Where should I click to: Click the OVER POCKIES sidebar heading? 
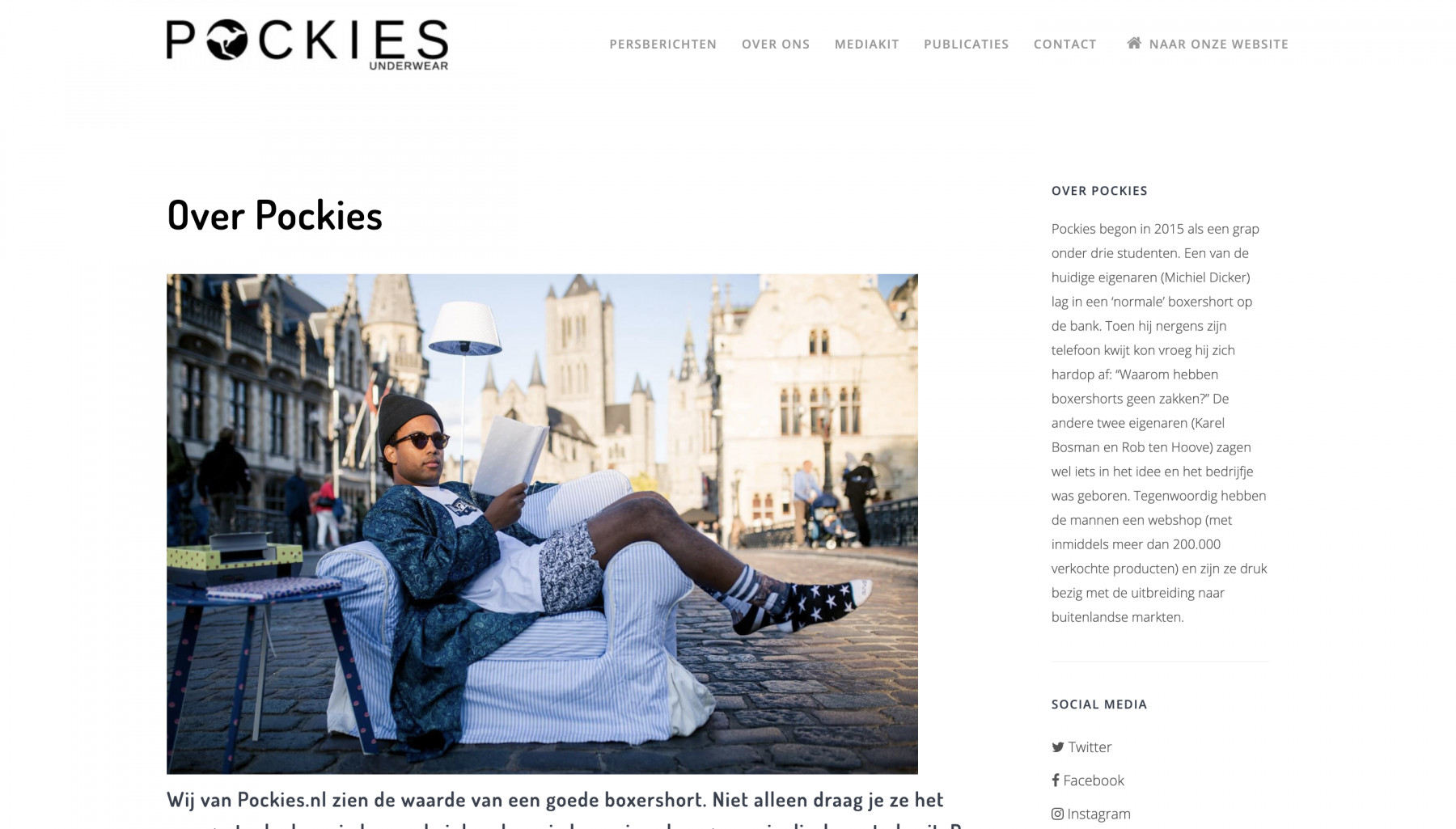tap(1099, 191)
